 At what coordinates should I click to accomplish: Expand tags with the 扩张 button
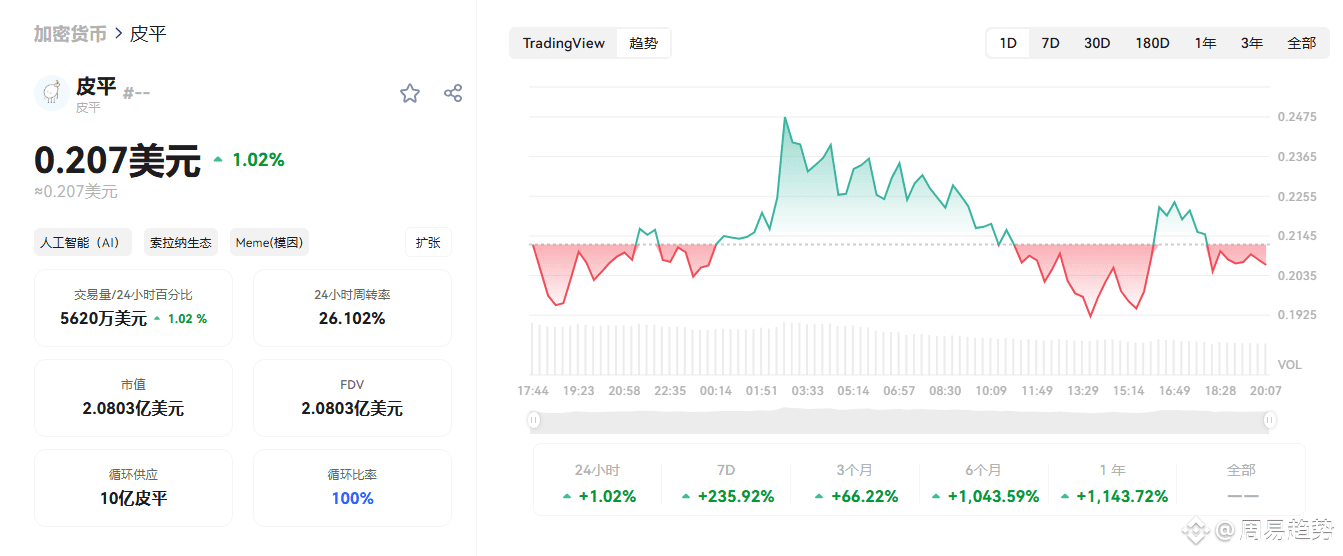tap(428, 242)
